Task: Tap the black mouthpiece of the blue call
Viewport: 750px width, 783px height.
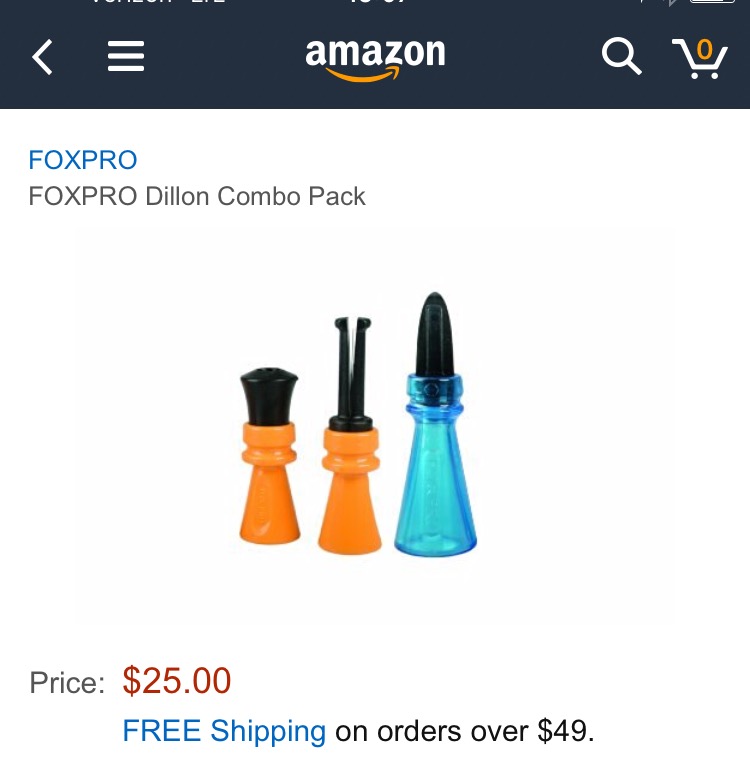Action: [434, 334]
